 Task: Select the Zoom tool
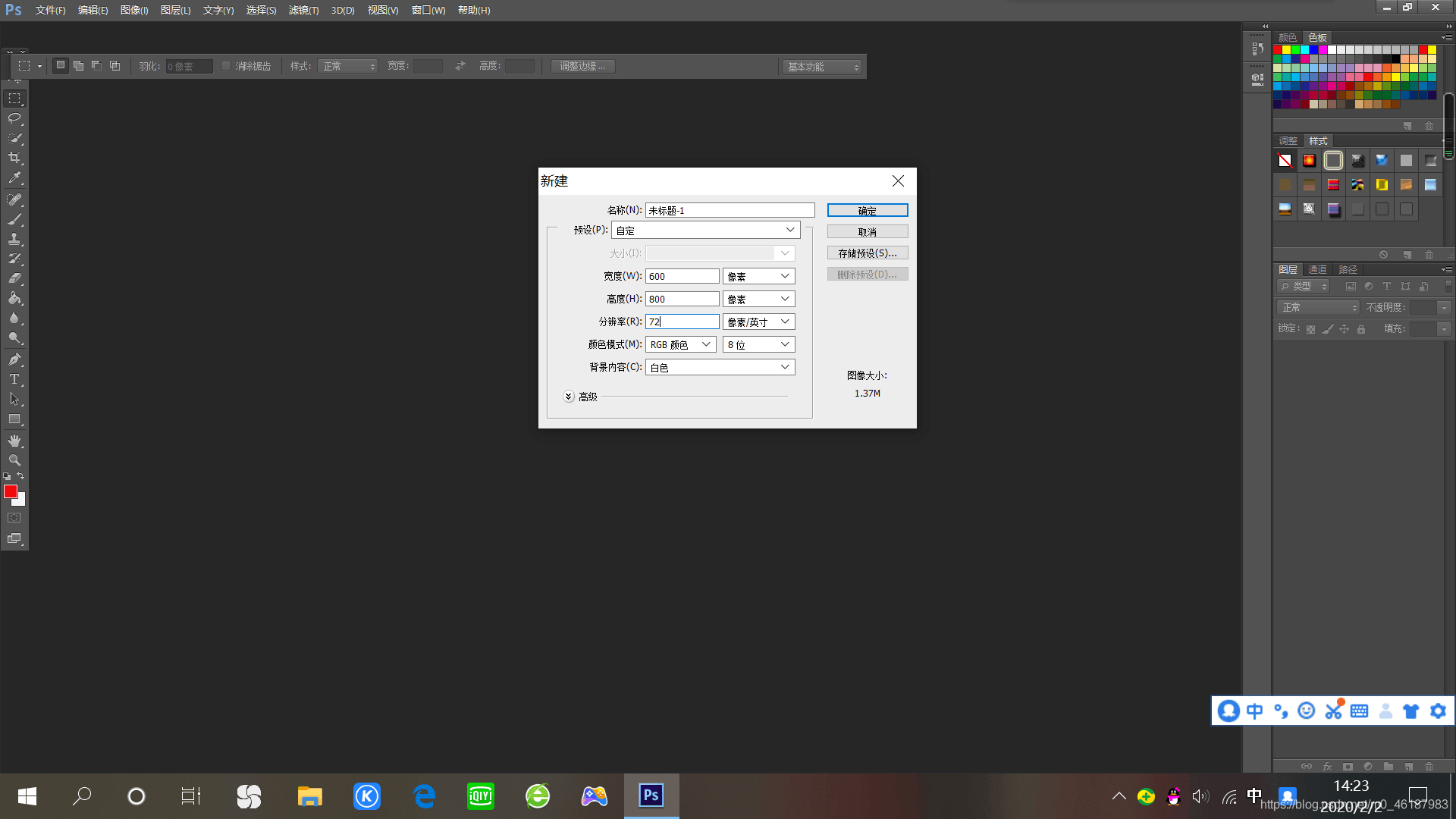(14, 460)
